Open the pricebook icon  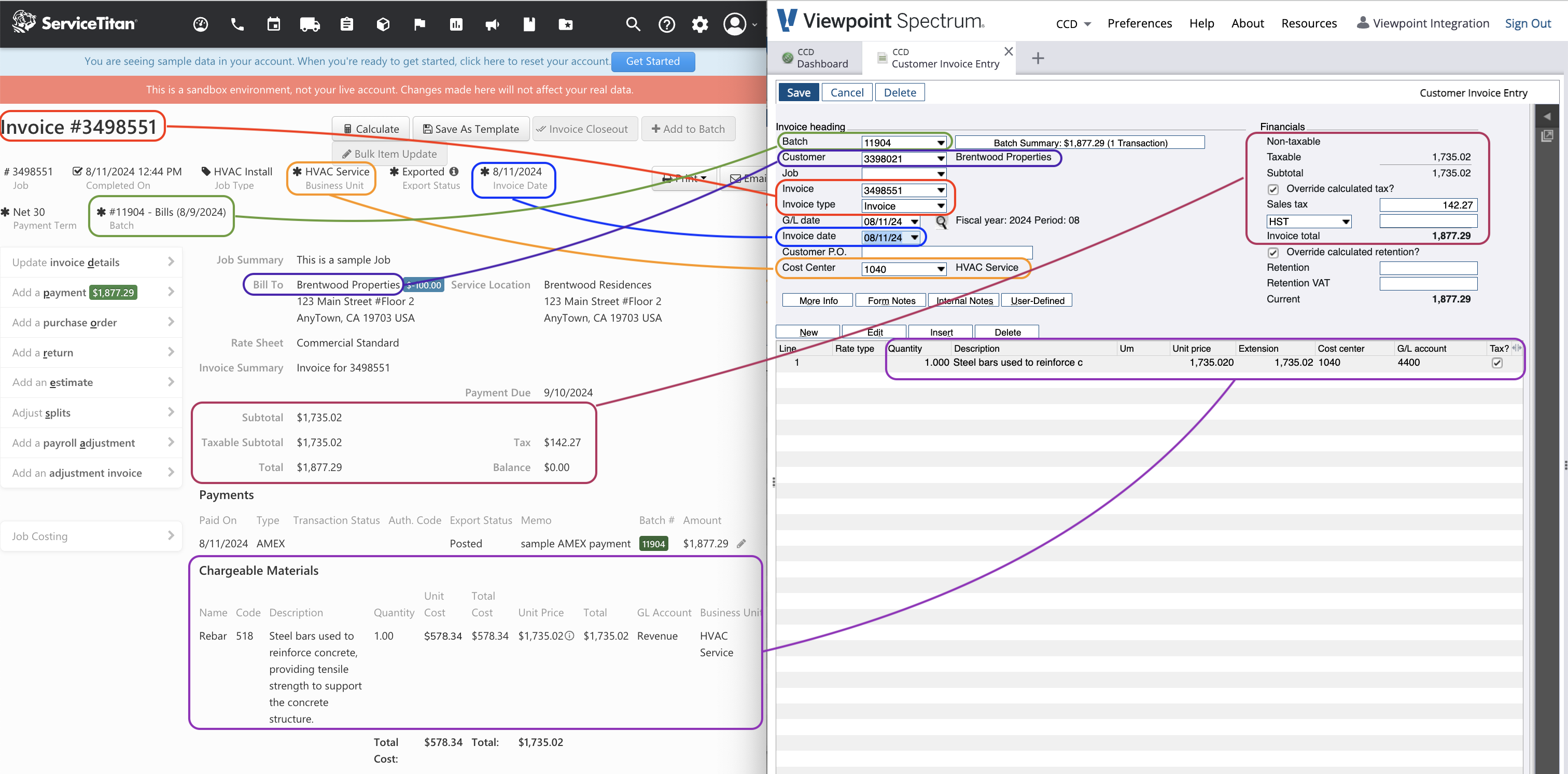(529, 24)
